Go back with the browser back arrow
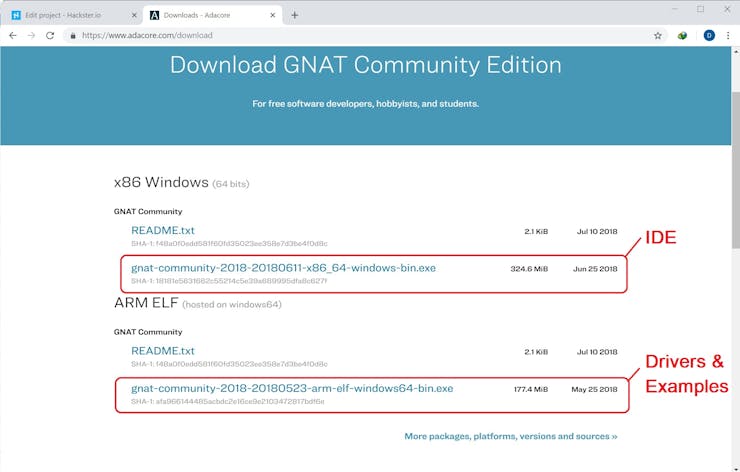 pos(13,35)
